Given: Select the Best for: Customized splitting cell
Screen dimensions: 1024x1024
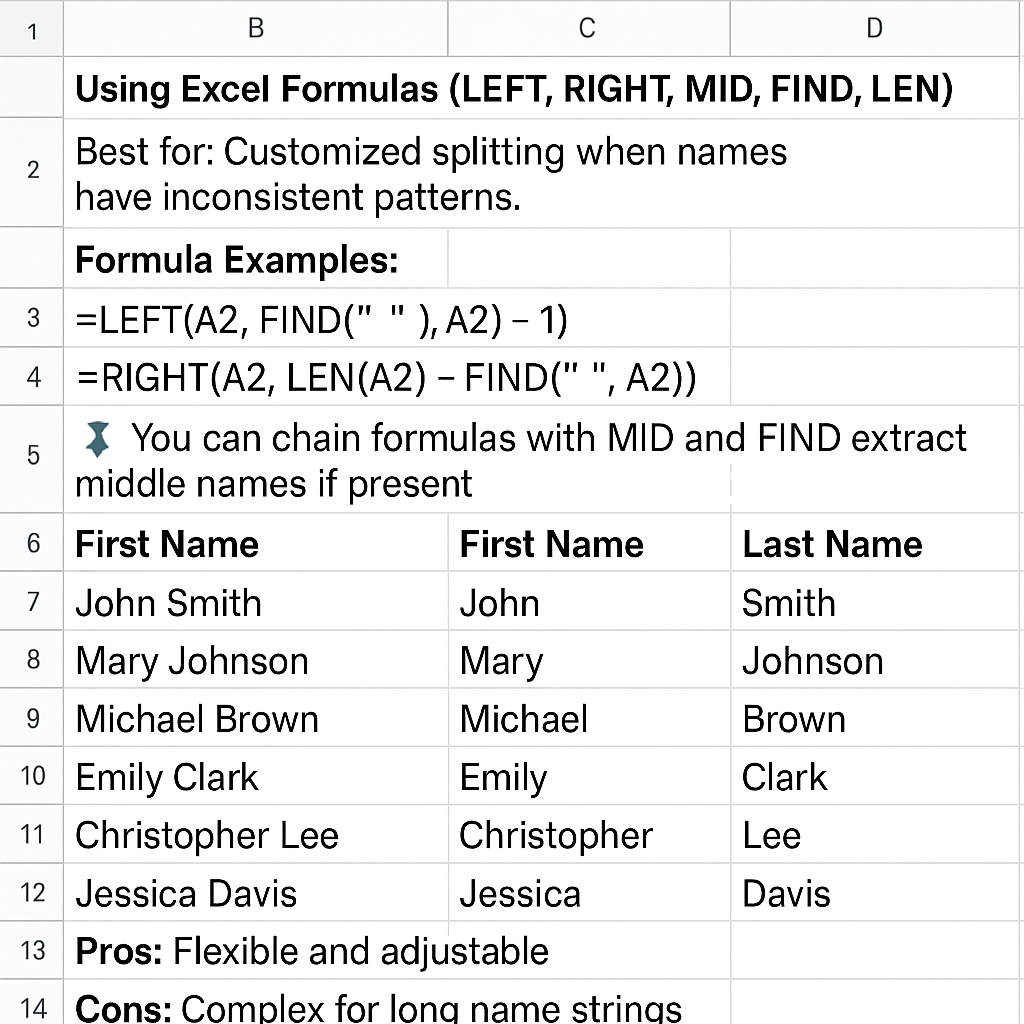Looking at the screenshot, I should 541,173.
